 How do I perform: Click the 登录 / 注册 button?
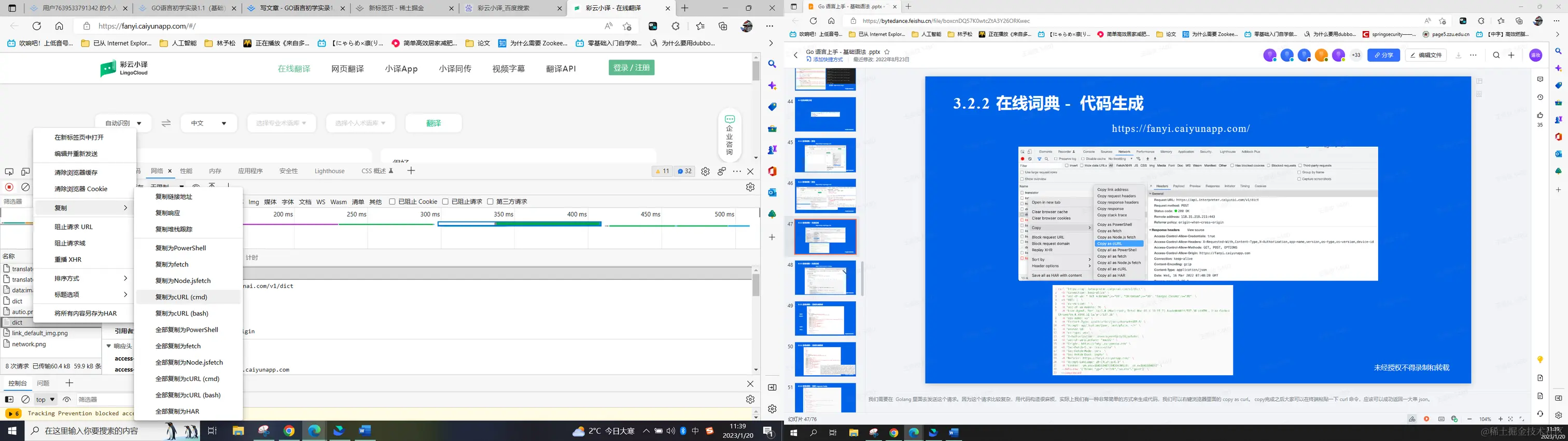point(631,67)
